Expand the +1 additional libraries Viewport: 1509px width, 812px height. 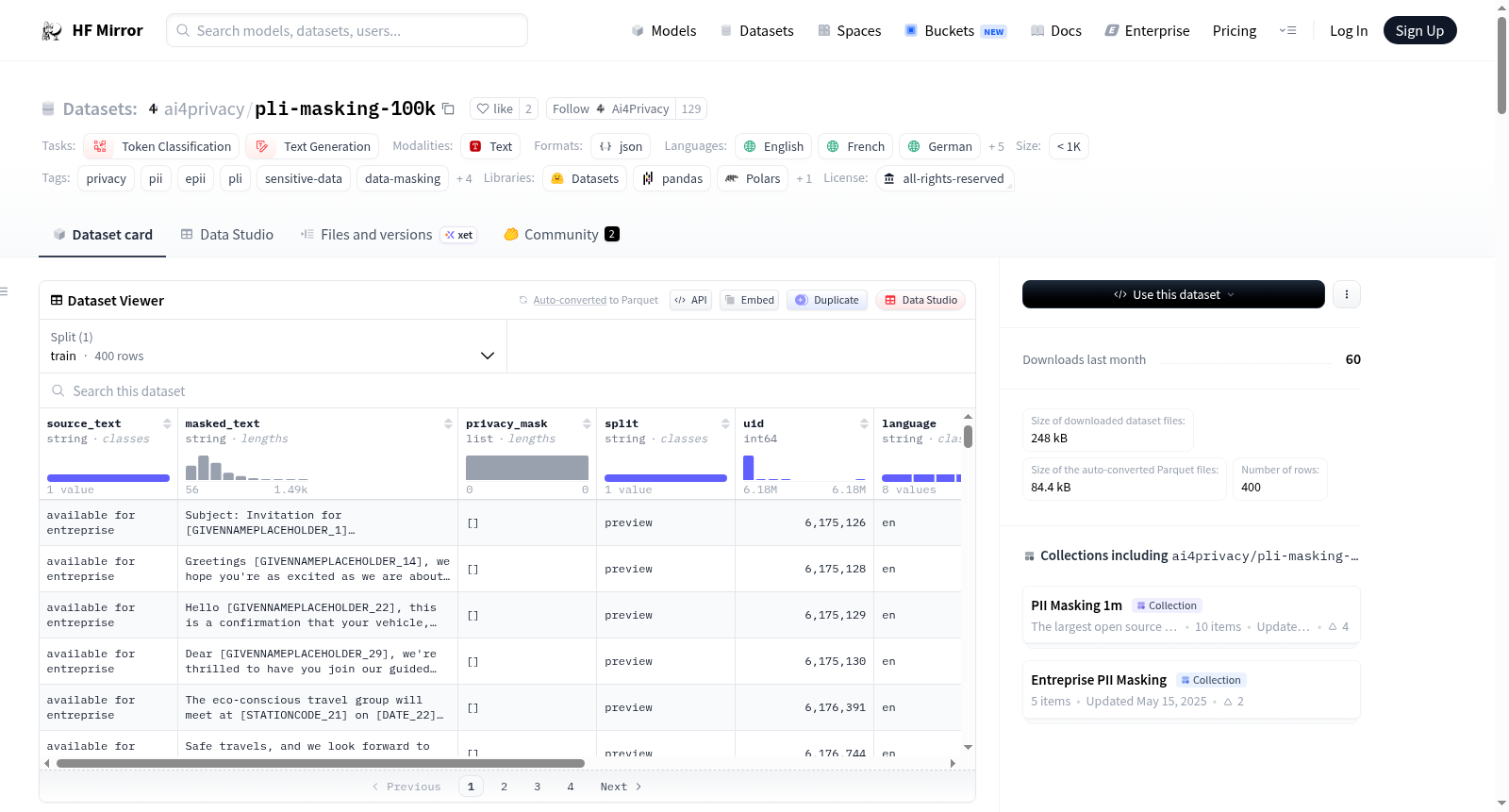click(x=804, y=179)
